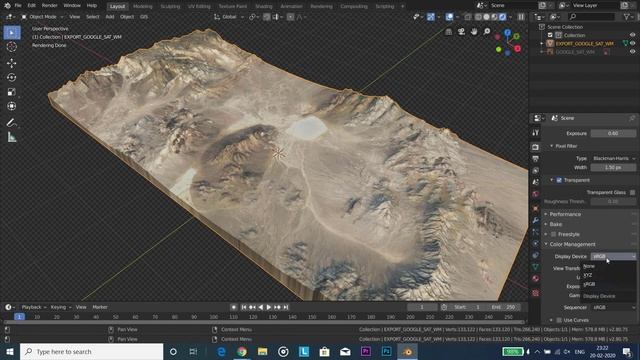The height and width of the screenshot is (360, 640).
Task: Click the Windows search box
Action: pyautogui.click(x=91, y=352)
